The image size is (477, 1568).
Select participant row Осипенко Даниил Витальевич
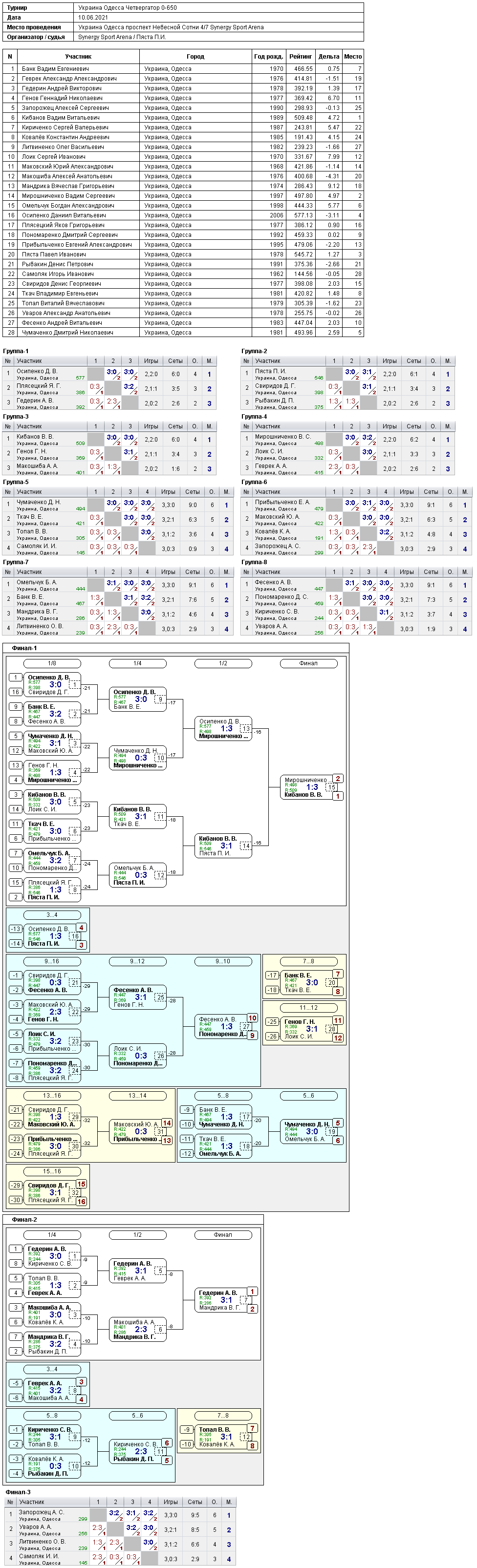pyautogui.click(x=183, y=215)
